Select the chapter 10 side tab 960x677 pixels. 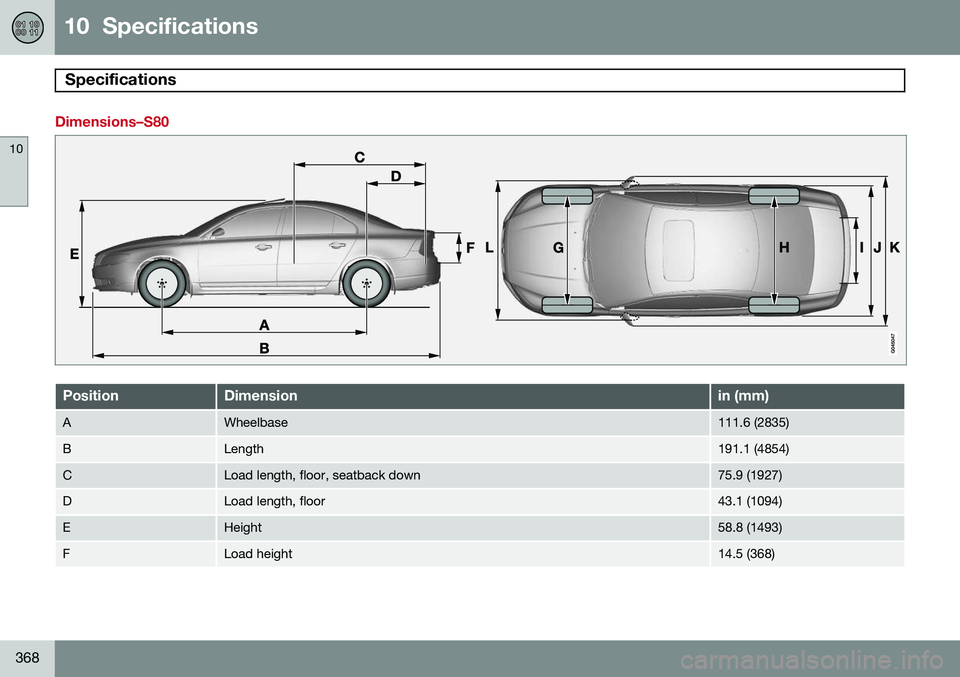(13, 171)
